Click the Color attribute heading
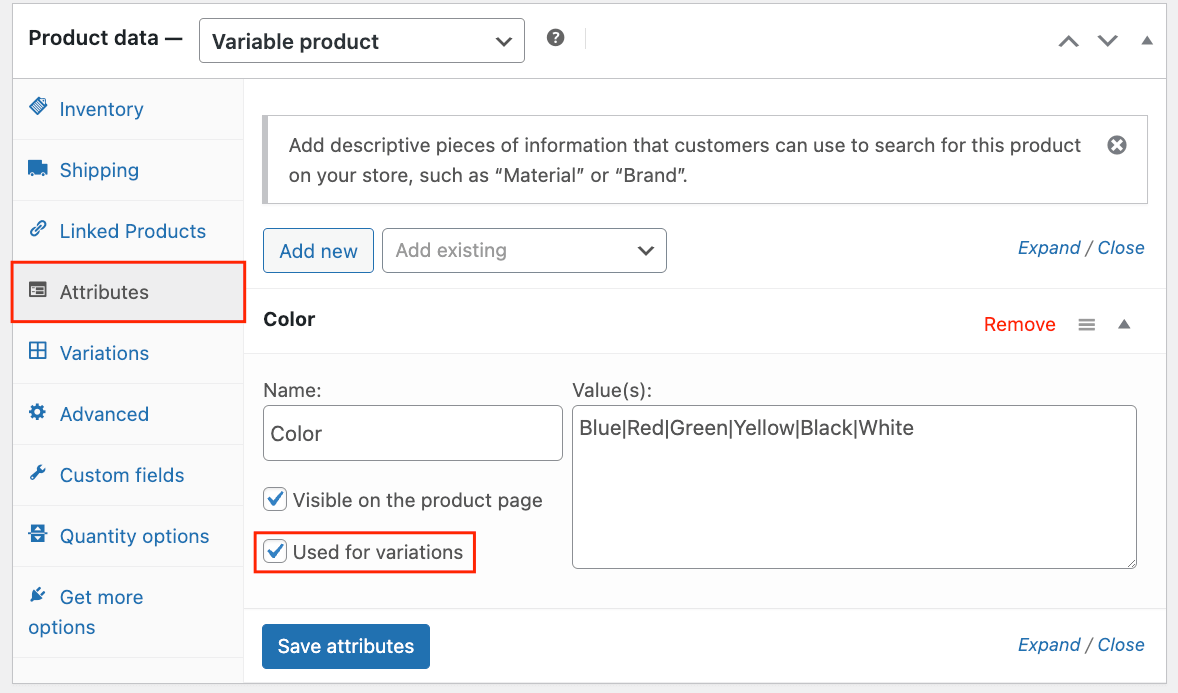This screenshot has width=1178, height=693. coord(289,319)
